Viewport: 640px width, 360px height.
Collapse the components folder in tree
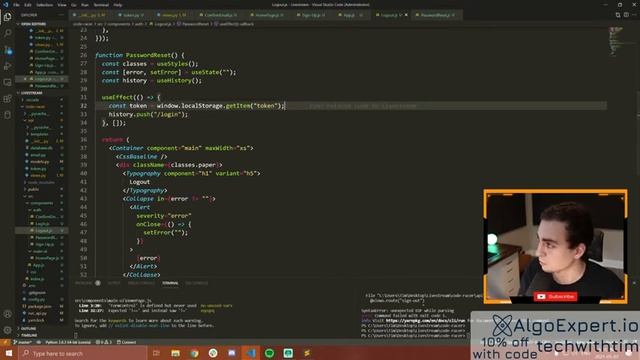(x=41, y=203)
